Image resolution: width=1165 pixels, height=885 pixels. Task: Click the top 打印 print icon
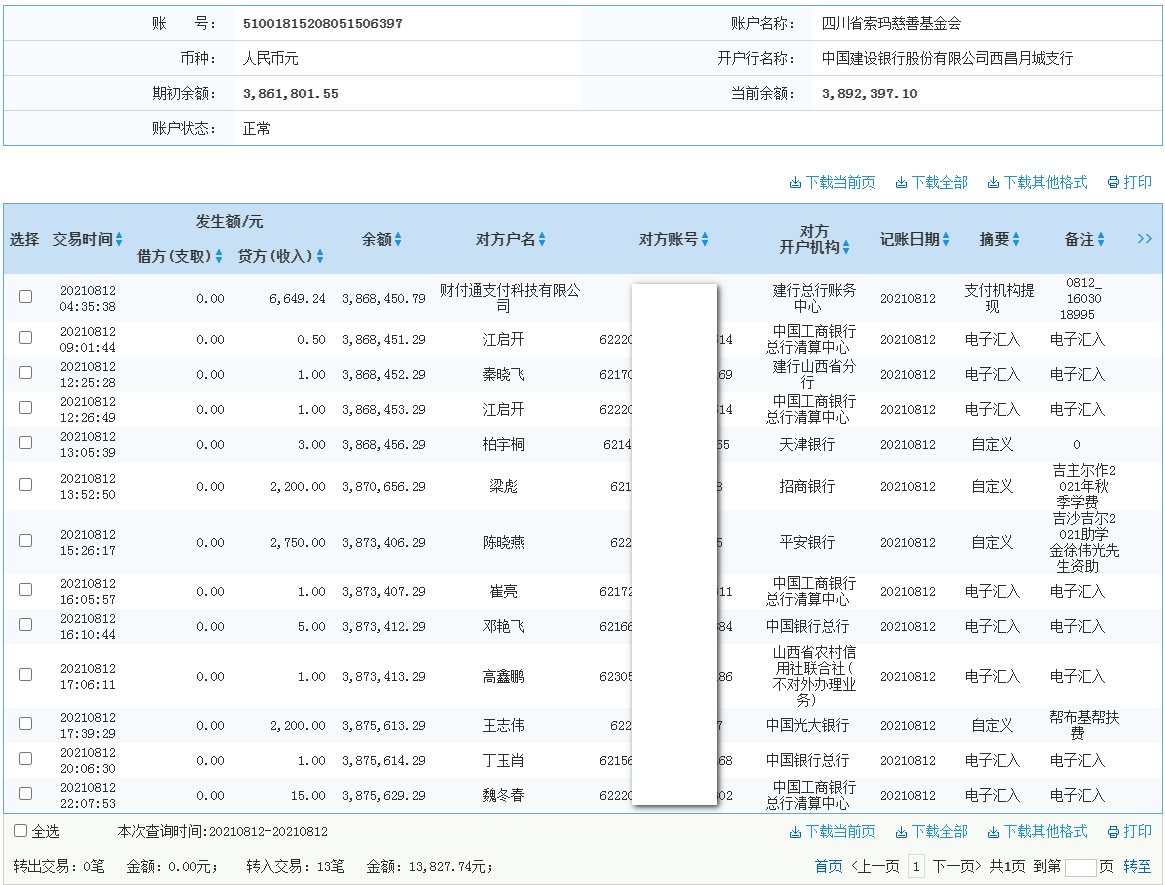coord(1113,182)
